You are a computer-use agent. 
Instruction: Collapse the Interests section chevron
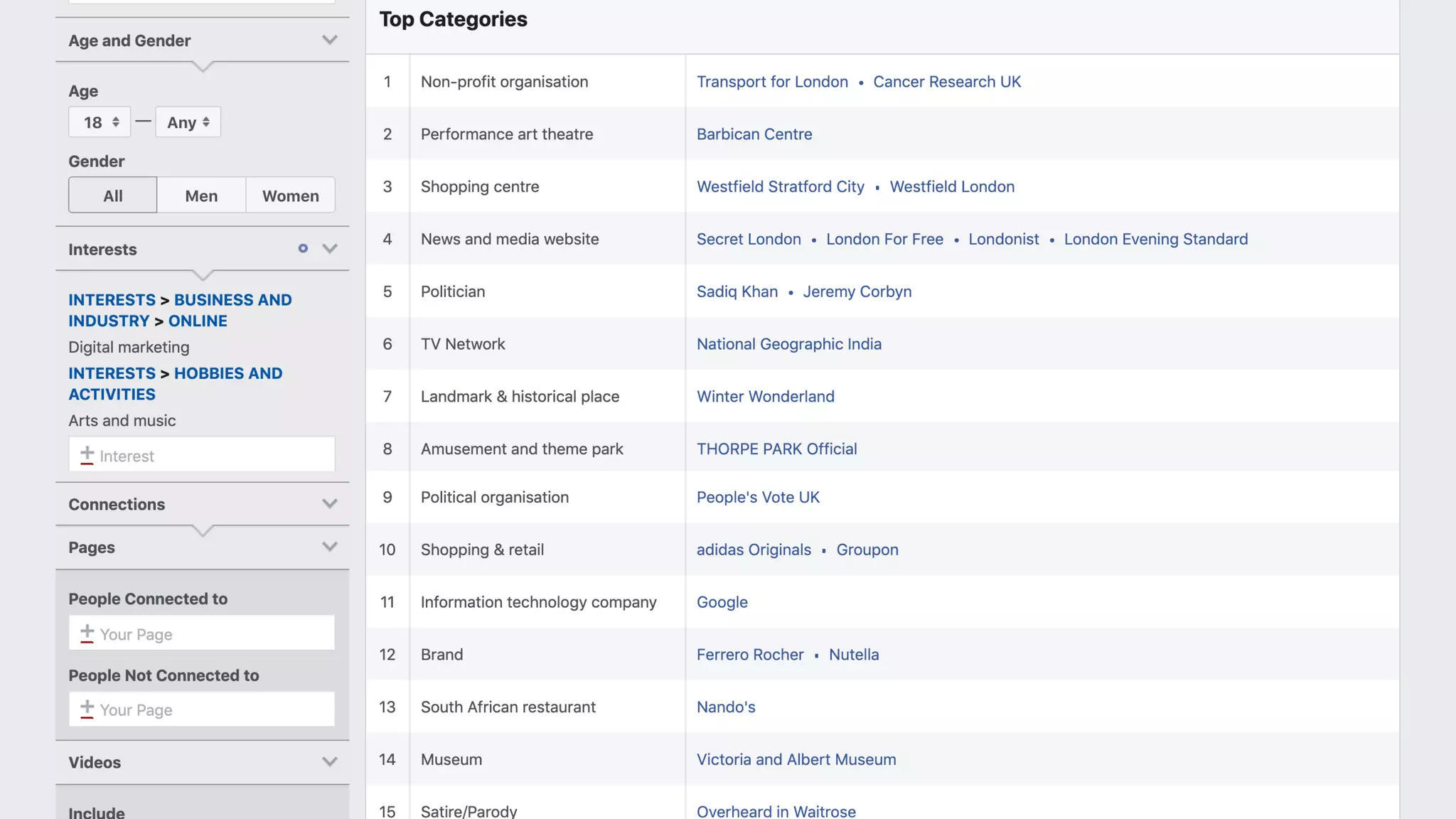329,249
